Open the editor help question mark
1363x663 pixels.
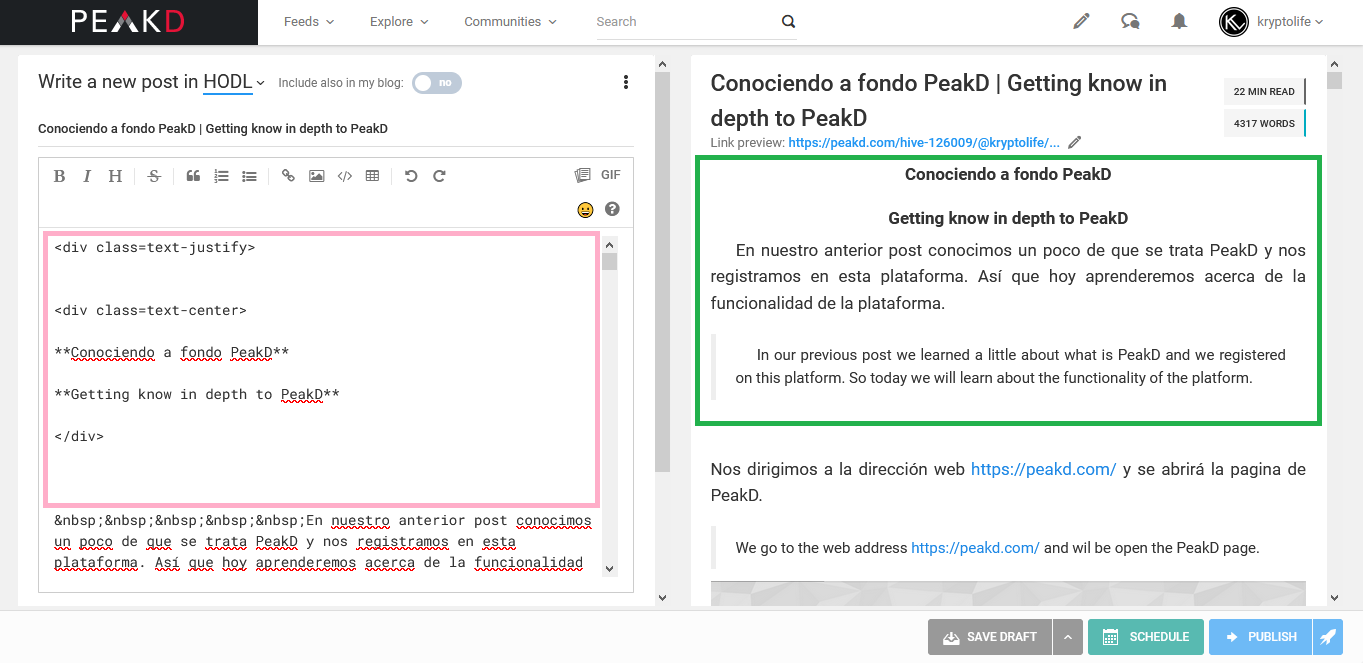(x=612, y=209)
